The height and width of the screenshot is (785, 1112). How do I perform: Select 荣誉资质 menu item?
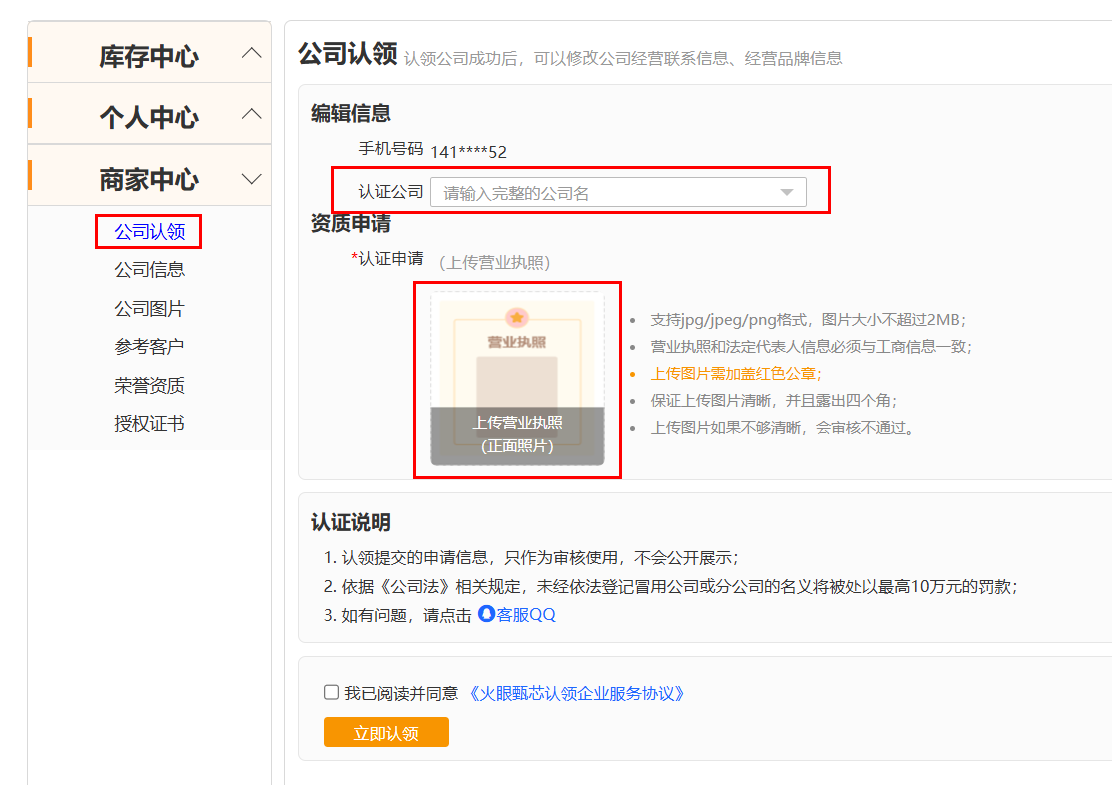coord(150,386)
